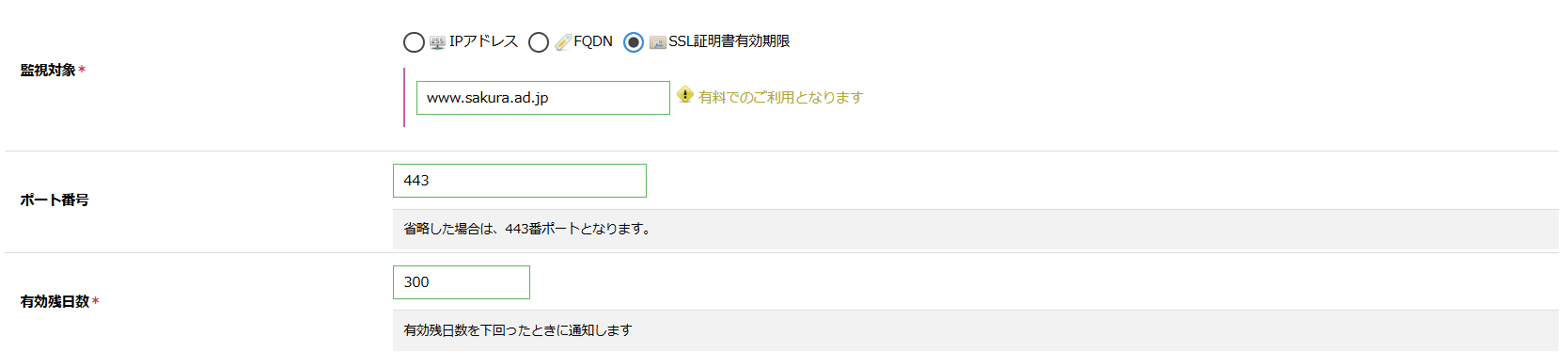Choose the FQDN radio button

539,42
